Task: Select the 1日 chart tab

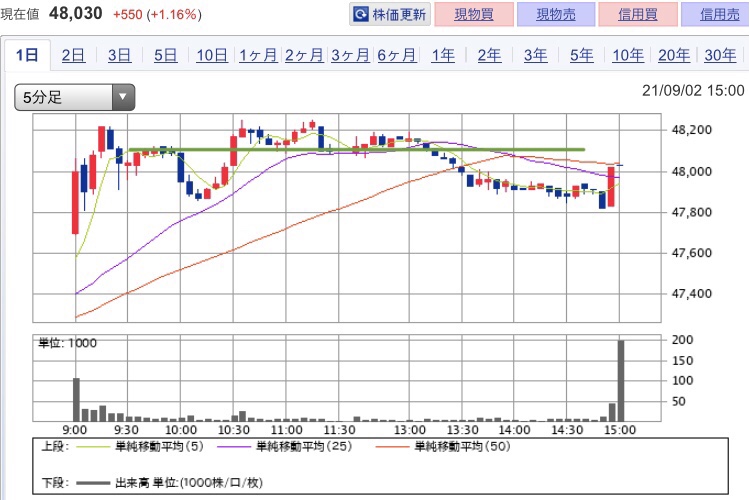Action: (27, 55)
